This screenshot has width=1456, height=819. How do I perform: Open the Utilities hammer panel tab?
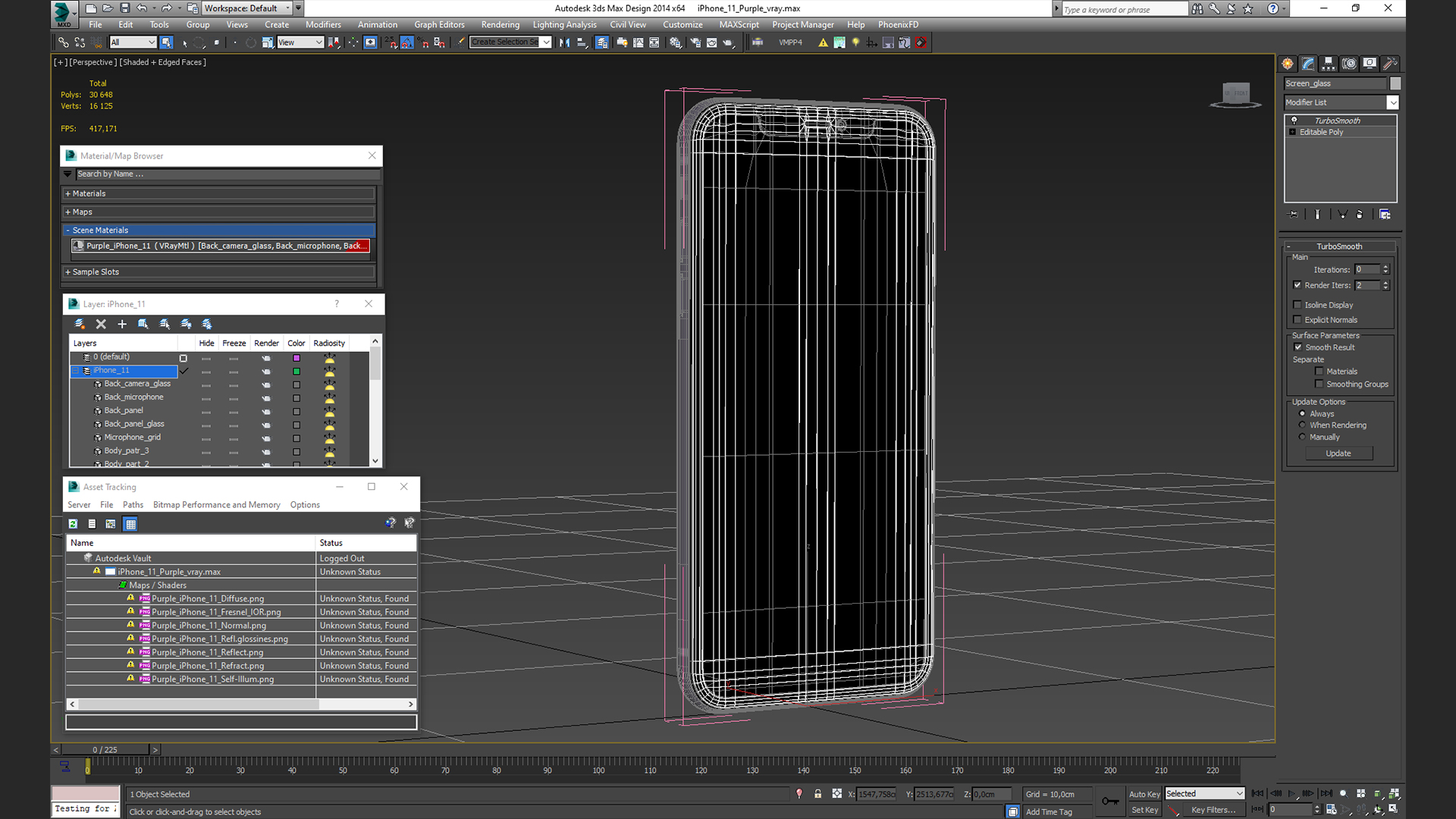tap(1390, 64)
